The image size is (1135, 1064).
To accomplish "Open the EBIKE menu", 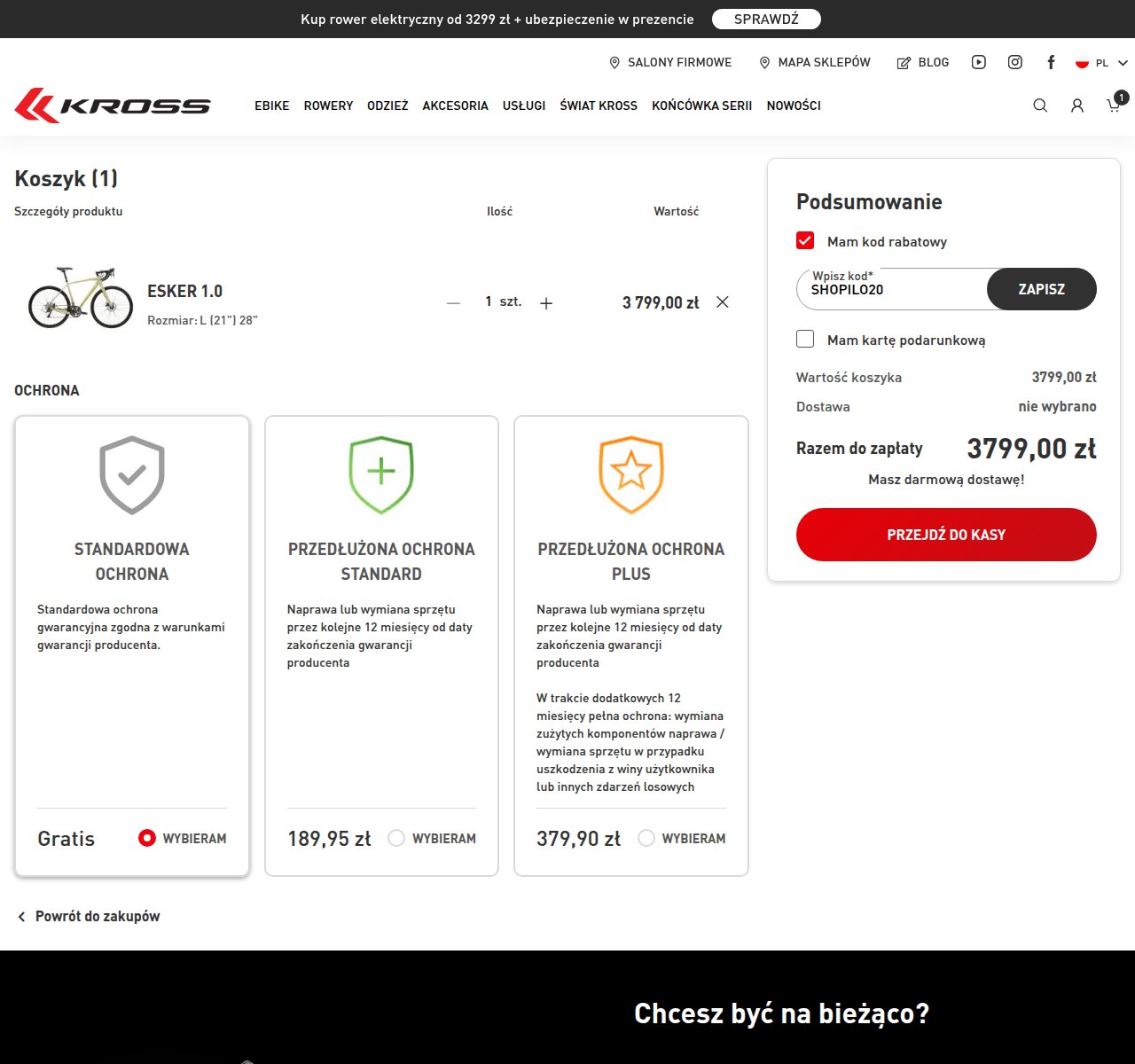I will 272,106.
